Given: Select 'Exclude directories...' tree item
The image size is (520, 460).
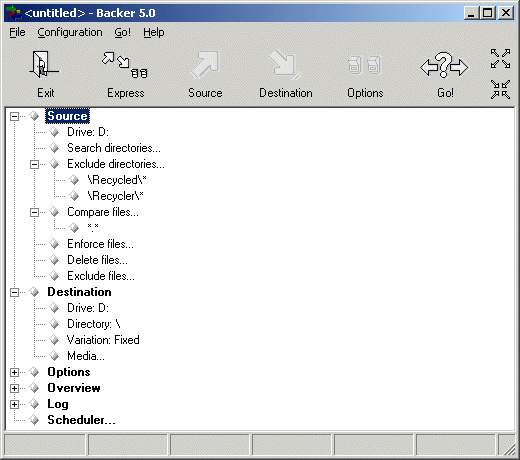Looking at the screenshot, I should [116, 164].
